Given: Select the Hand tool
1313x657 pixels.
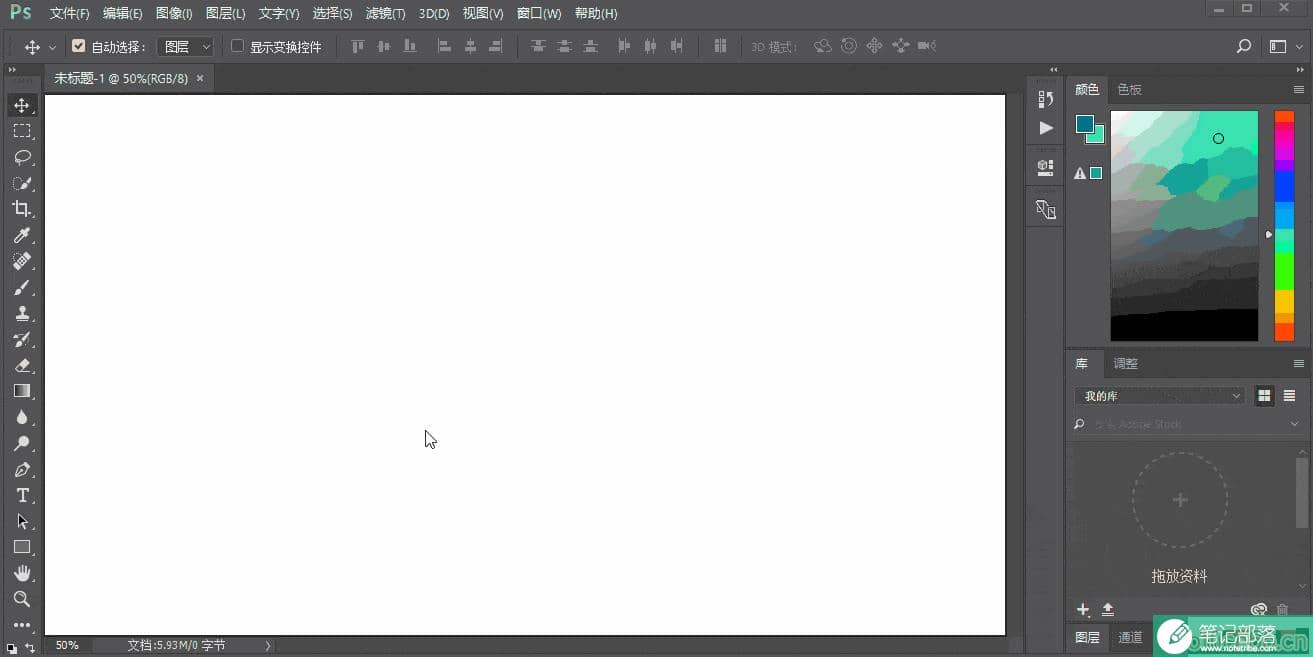Looking at the screenshot, I should click(22, 573).
